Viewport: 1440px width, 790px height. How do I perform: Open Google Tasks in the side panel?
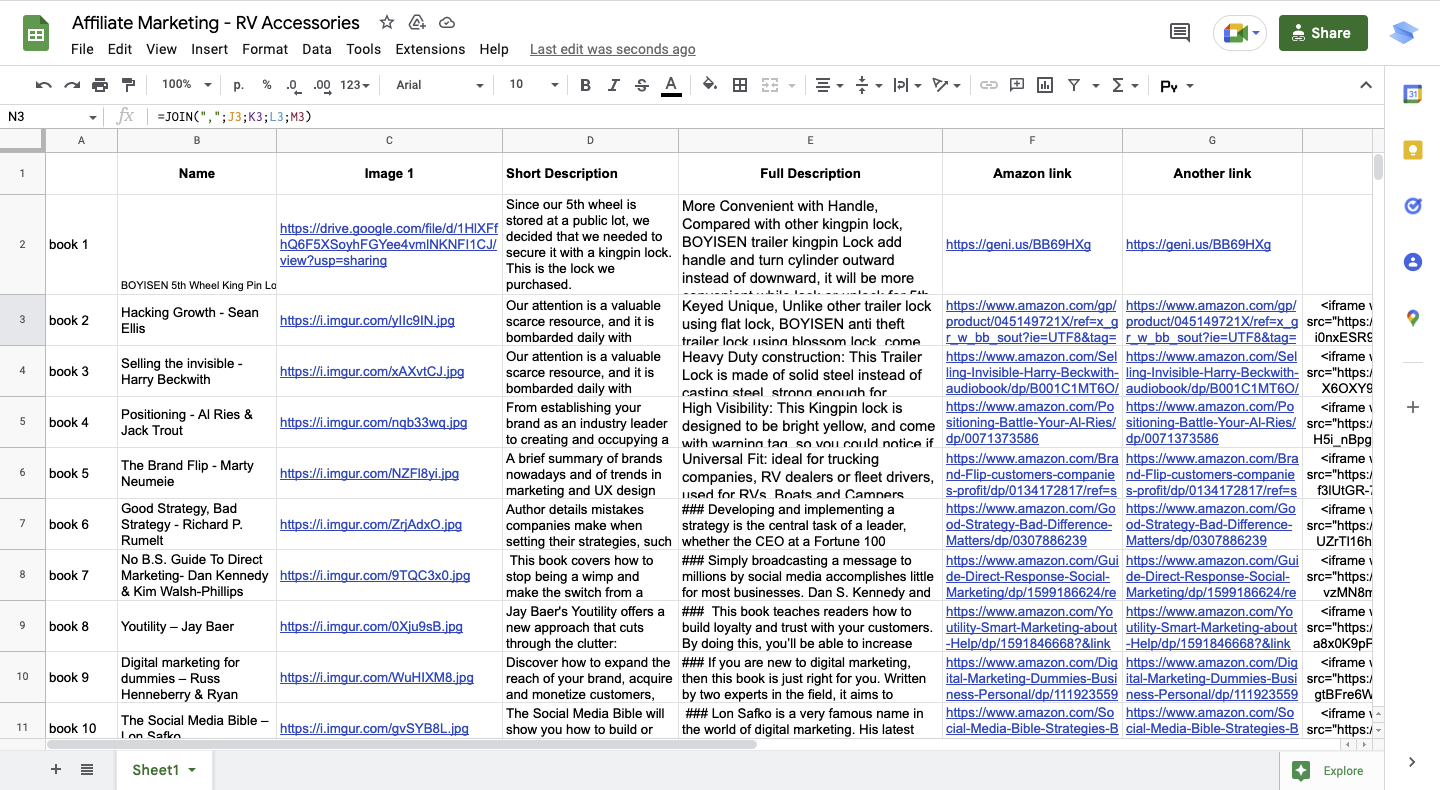click(1412, 206)
